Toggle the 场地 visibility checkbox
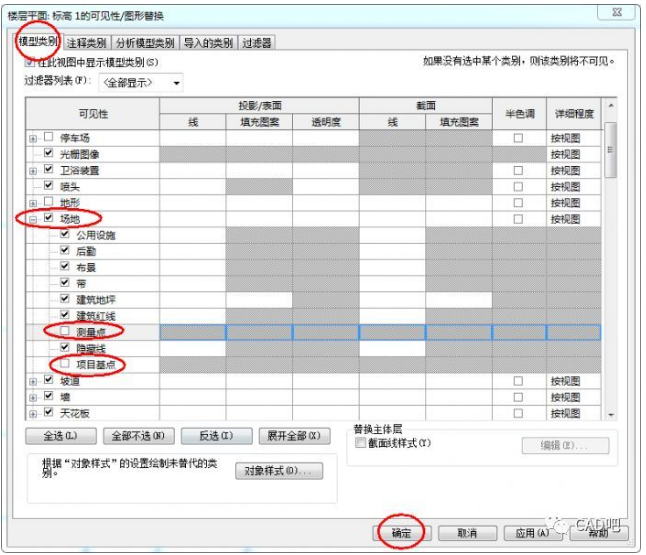The image size is (646, 555). click(49, 218)
